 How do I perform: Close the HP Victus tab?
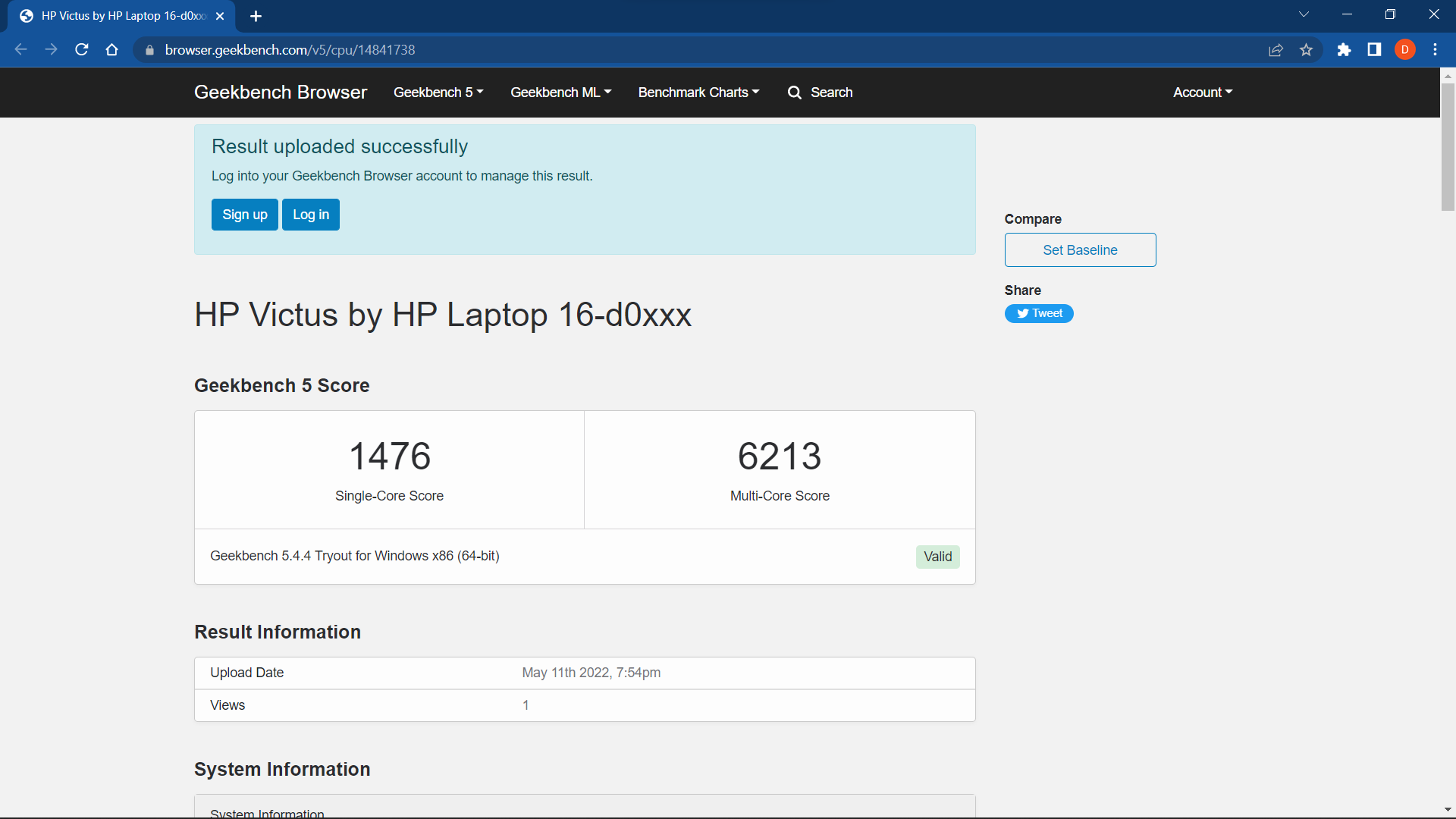[x=220, y=16]
